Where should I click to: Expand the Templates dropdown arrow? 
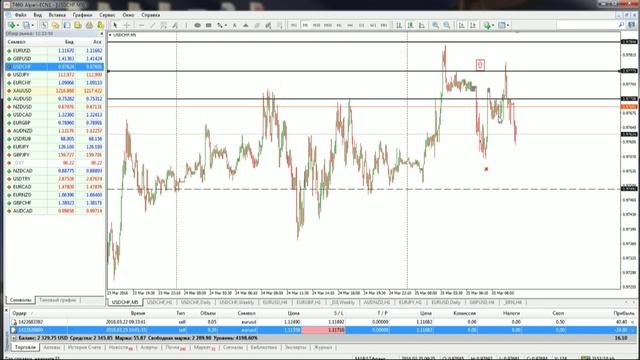508,25
